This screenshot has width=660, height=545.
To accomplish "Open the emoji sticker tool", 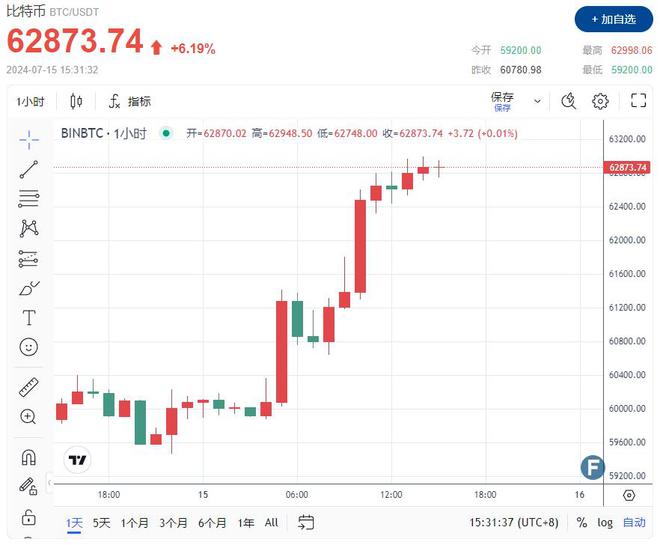I will point(28,347).
